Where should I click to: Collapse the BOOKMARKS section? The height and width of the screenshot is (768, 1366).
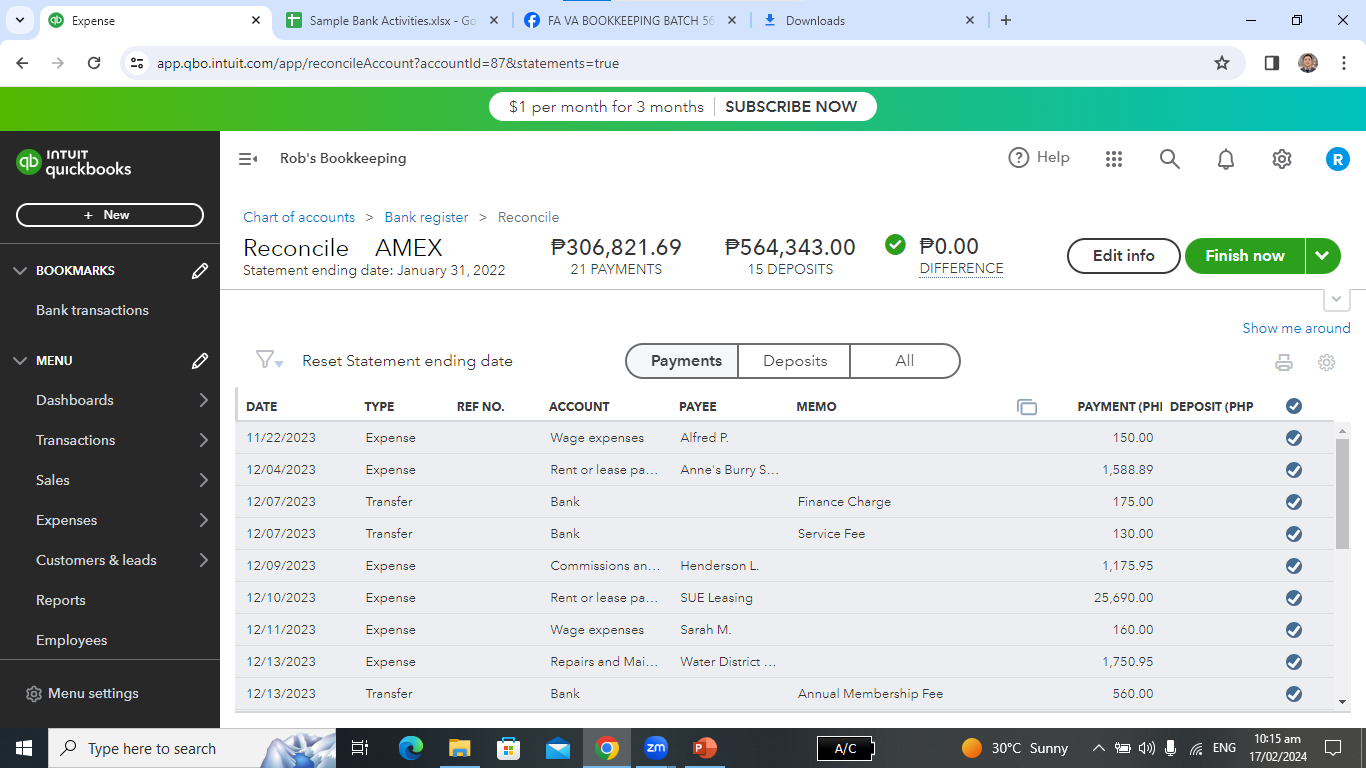(x=20, y=271)
